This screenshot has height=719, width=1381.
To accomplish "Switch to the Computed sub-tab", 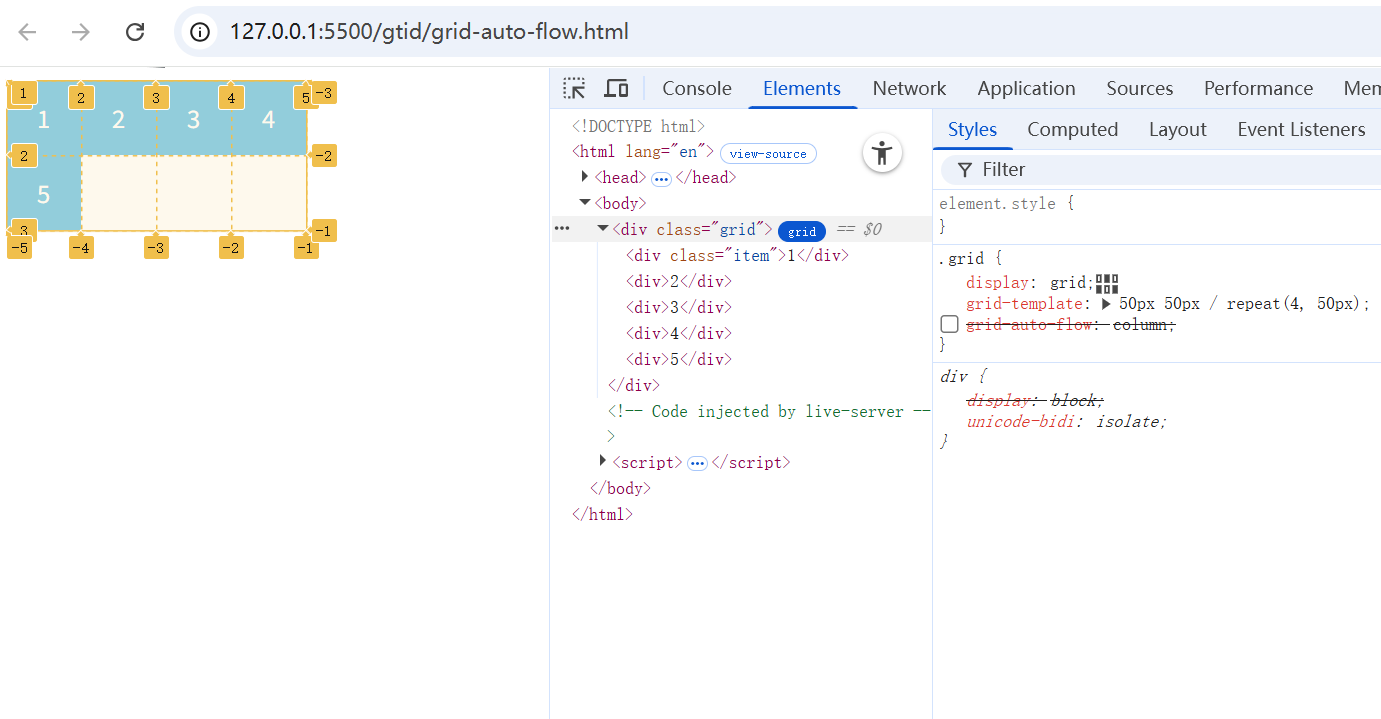I will (x=1073, y=129).
